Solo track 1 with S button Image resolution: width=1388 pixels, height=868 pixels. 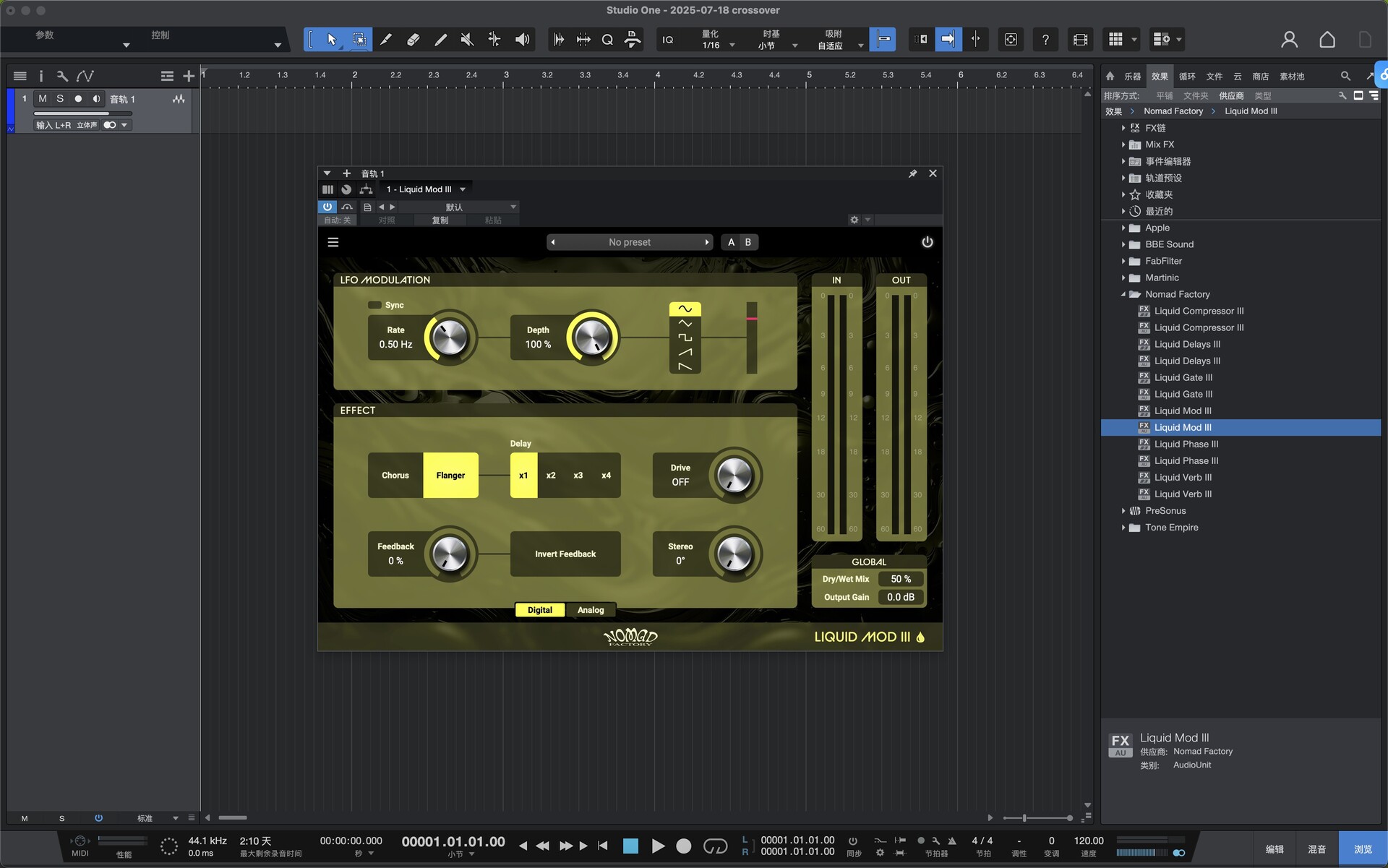[60, 99]
